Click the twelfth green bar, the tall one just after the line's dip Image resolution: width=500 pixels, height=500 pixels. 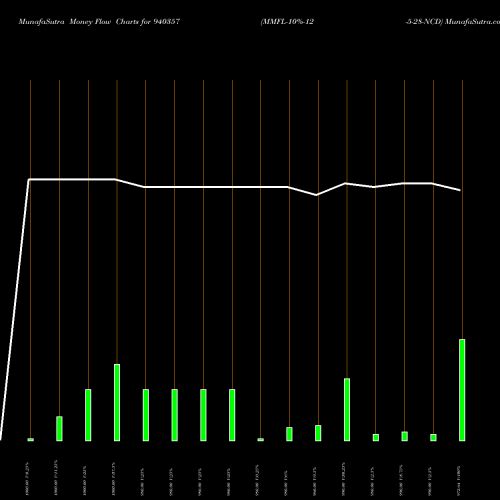(347, 409)
